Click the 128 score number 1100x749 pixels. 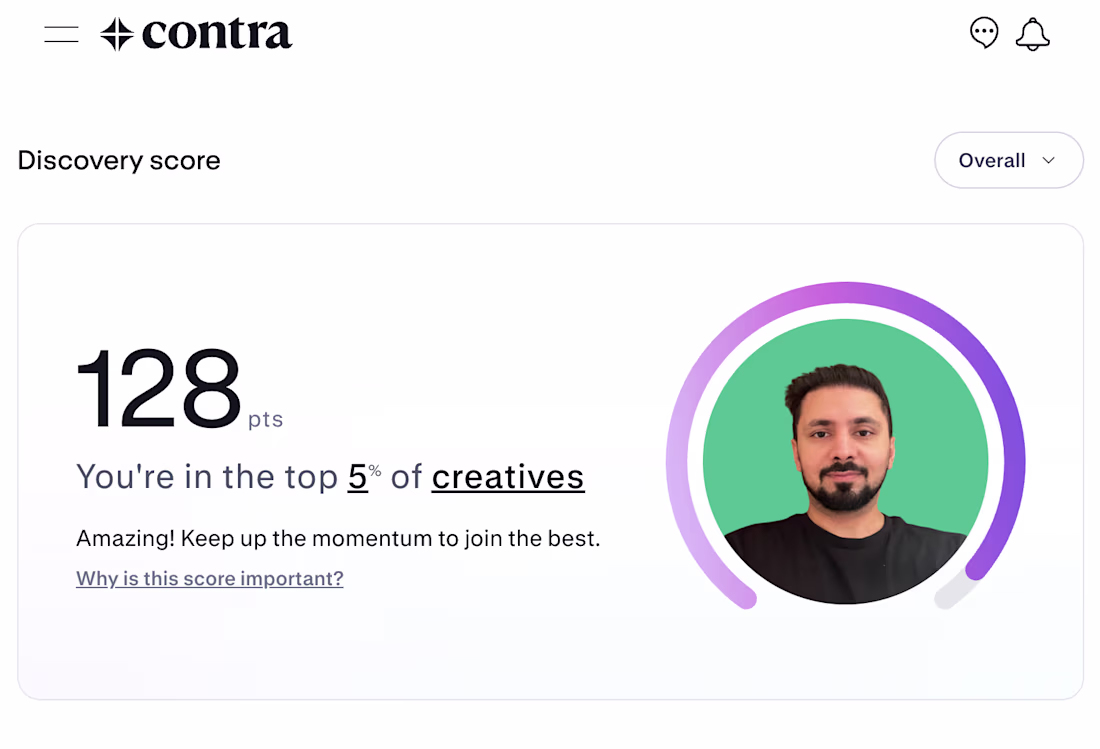pyautogui.click(x=159, y=388)
